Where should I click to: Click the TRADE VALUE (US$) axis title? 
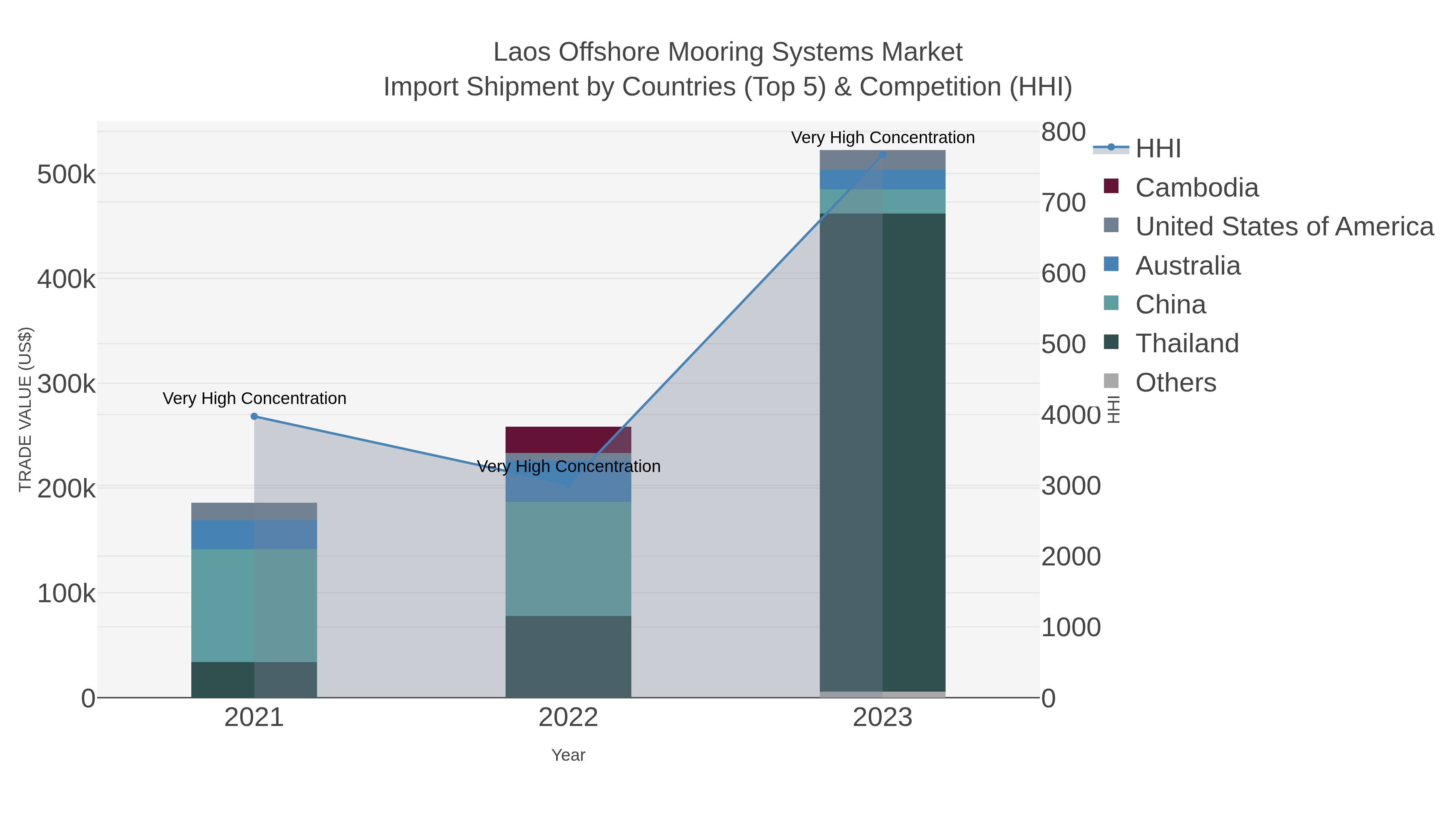[x=25, y=409]
